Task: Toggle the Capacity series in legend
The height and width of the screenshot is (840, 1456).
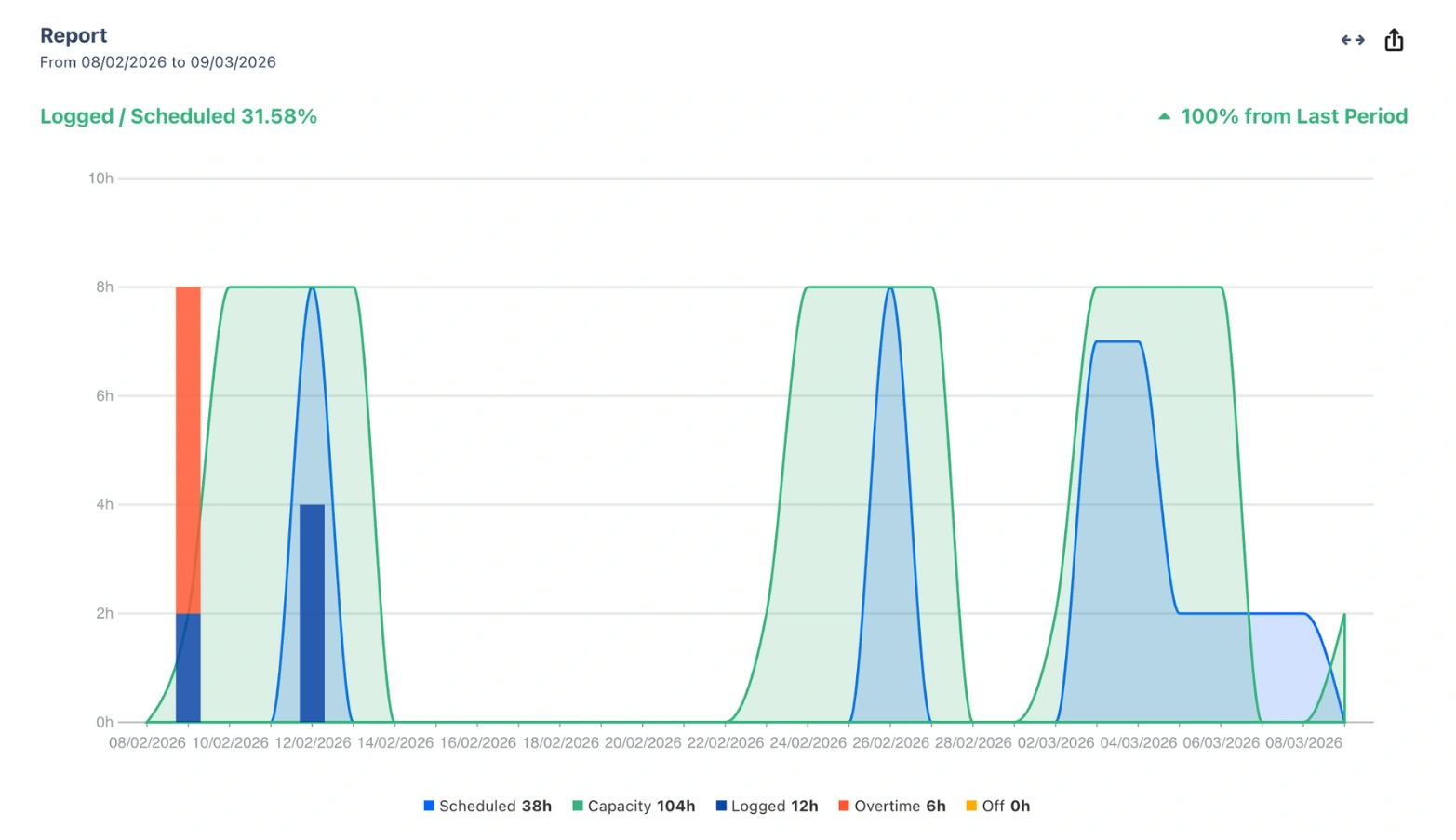Action: (634, 806)
